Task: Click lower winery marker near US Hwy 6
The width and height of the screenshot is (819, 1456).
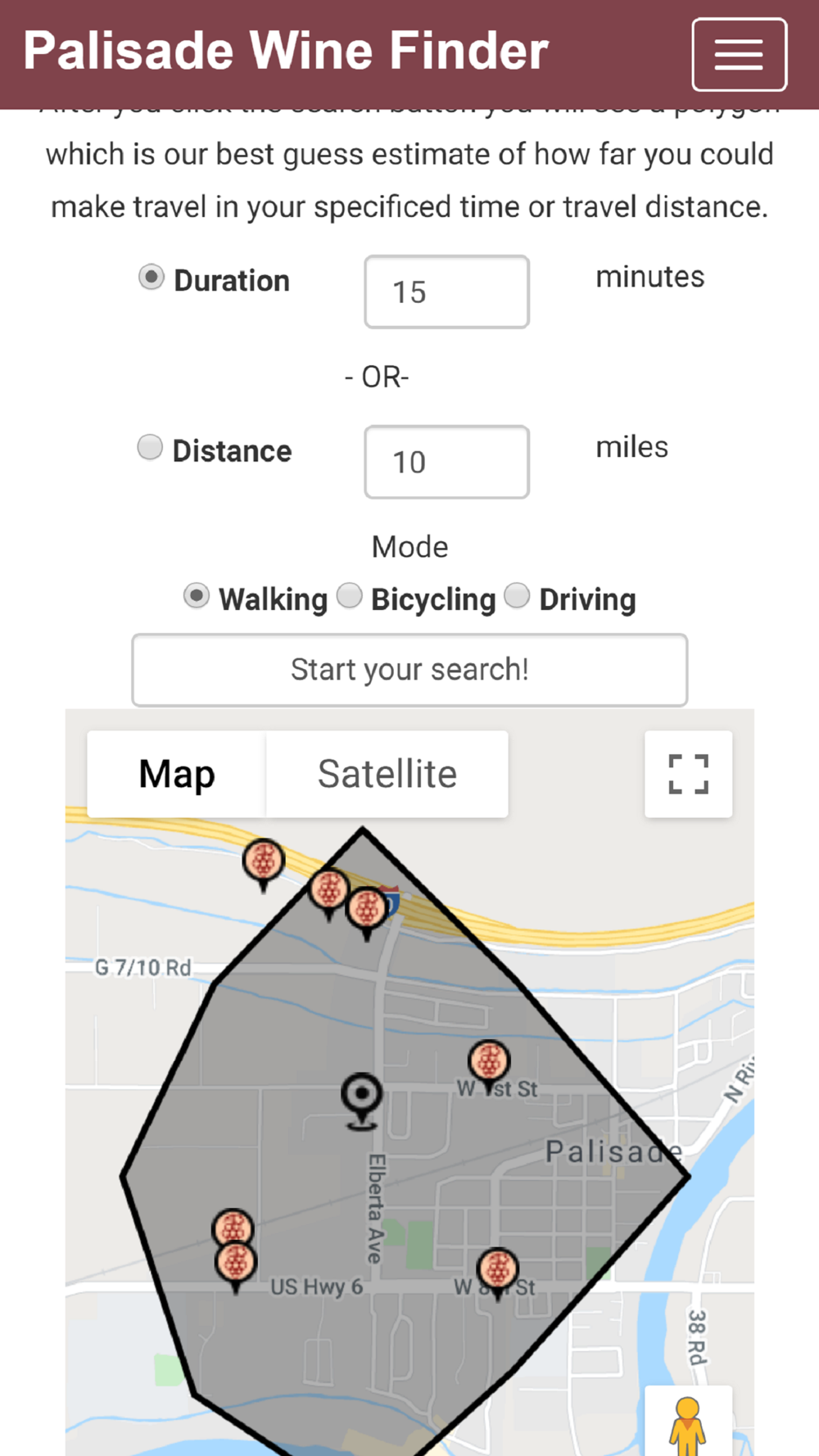Action: click(x=236, y=1267)
